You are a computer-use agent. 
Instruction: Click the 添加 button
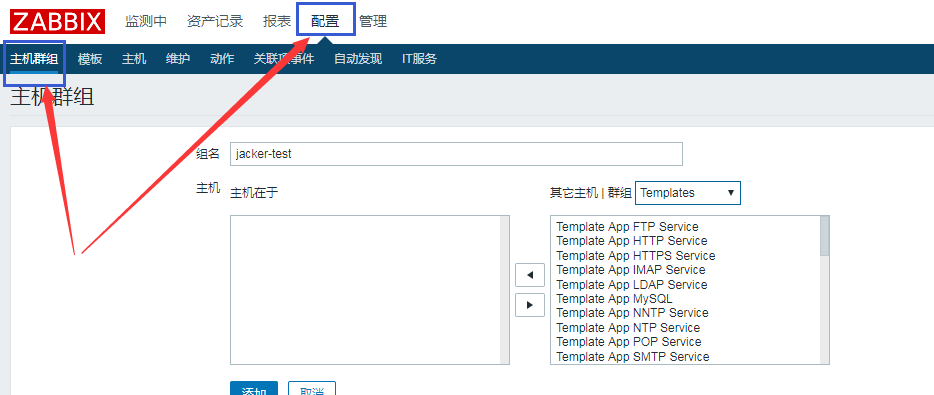pyautogui.click(x=254, y=388)
